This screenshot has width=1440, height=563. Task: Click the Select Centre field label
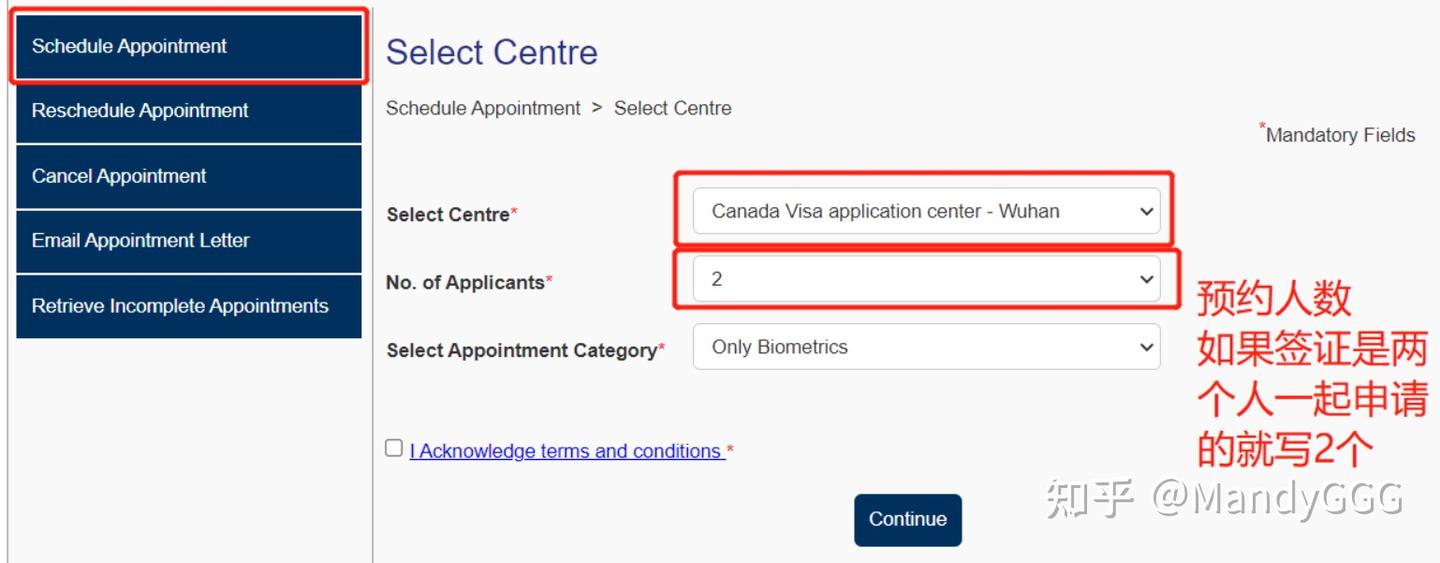click(448, 214)
